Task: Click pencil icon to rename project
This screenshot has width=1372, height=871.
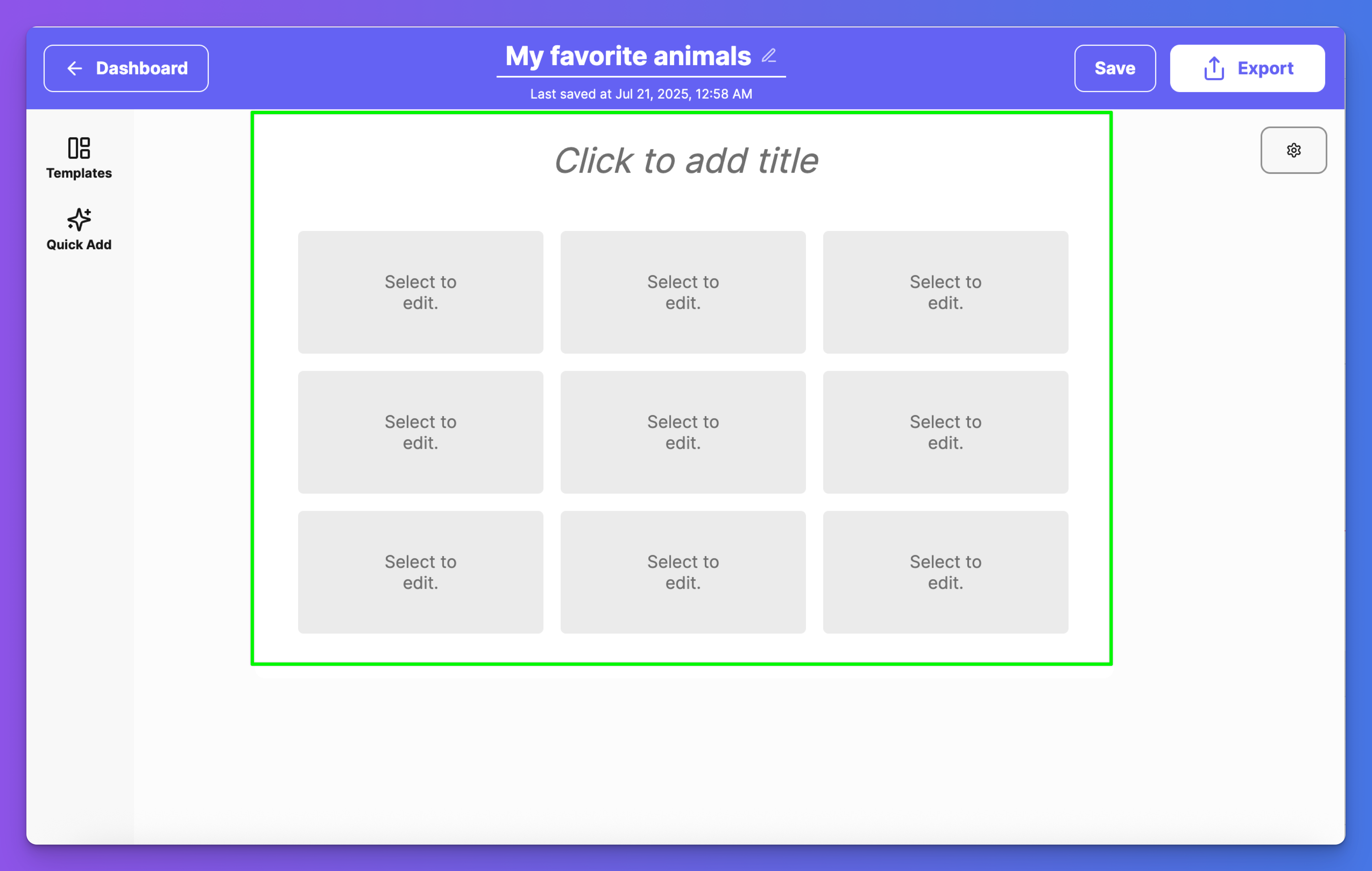Action: 768,56
